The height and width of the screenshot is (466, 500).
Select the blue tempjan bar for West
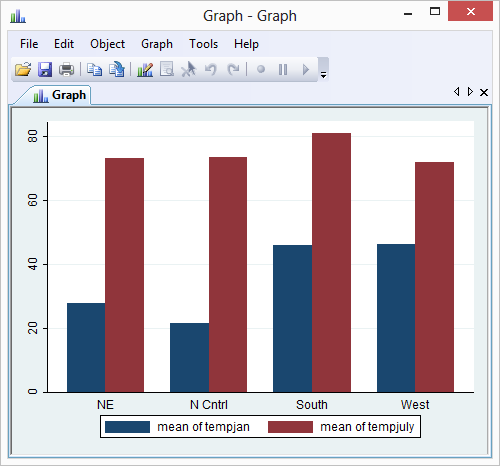396,318
